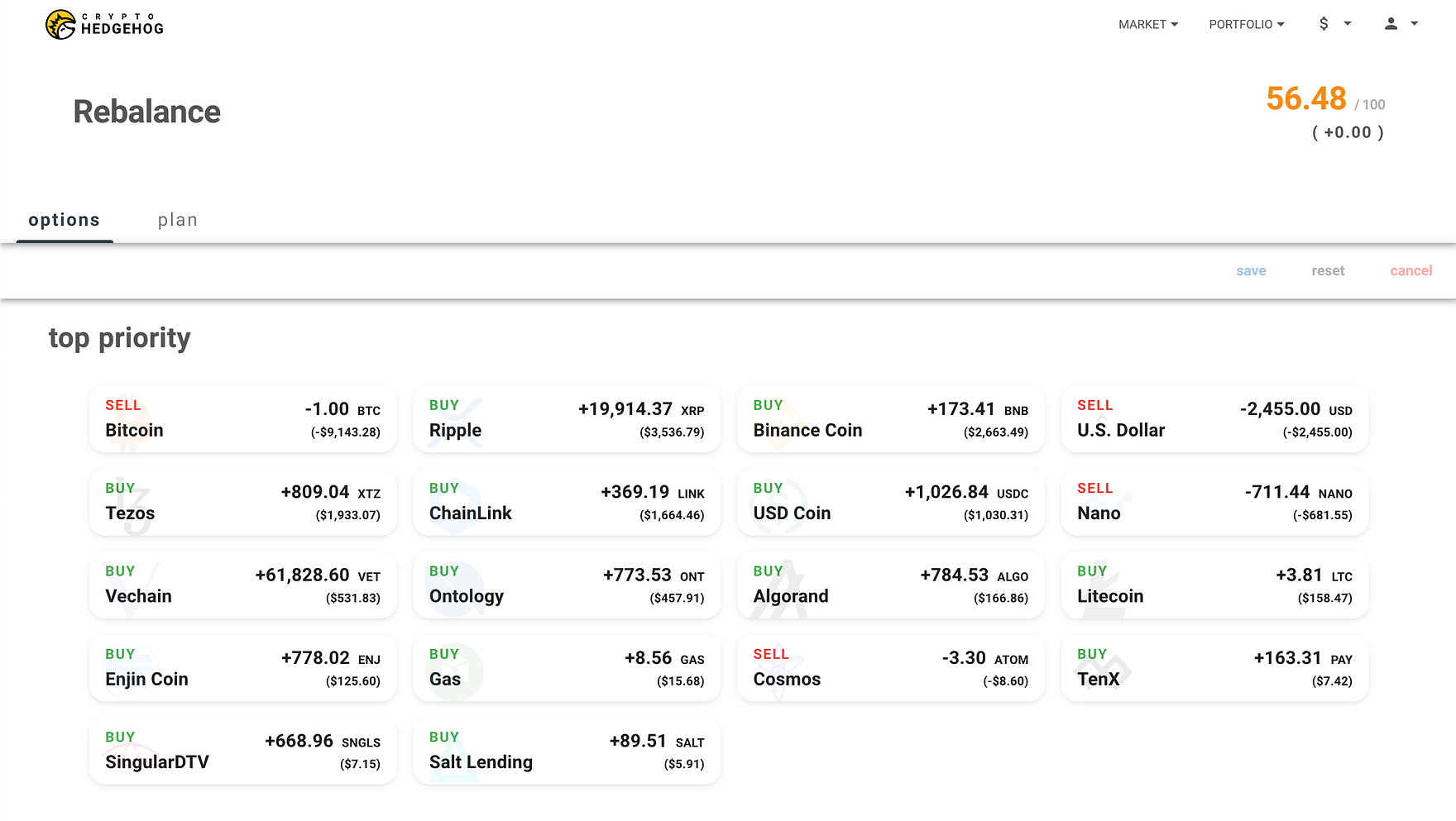Open the Algorand buy card
This screenshot has height=821, width=1456.
(891, 585)
